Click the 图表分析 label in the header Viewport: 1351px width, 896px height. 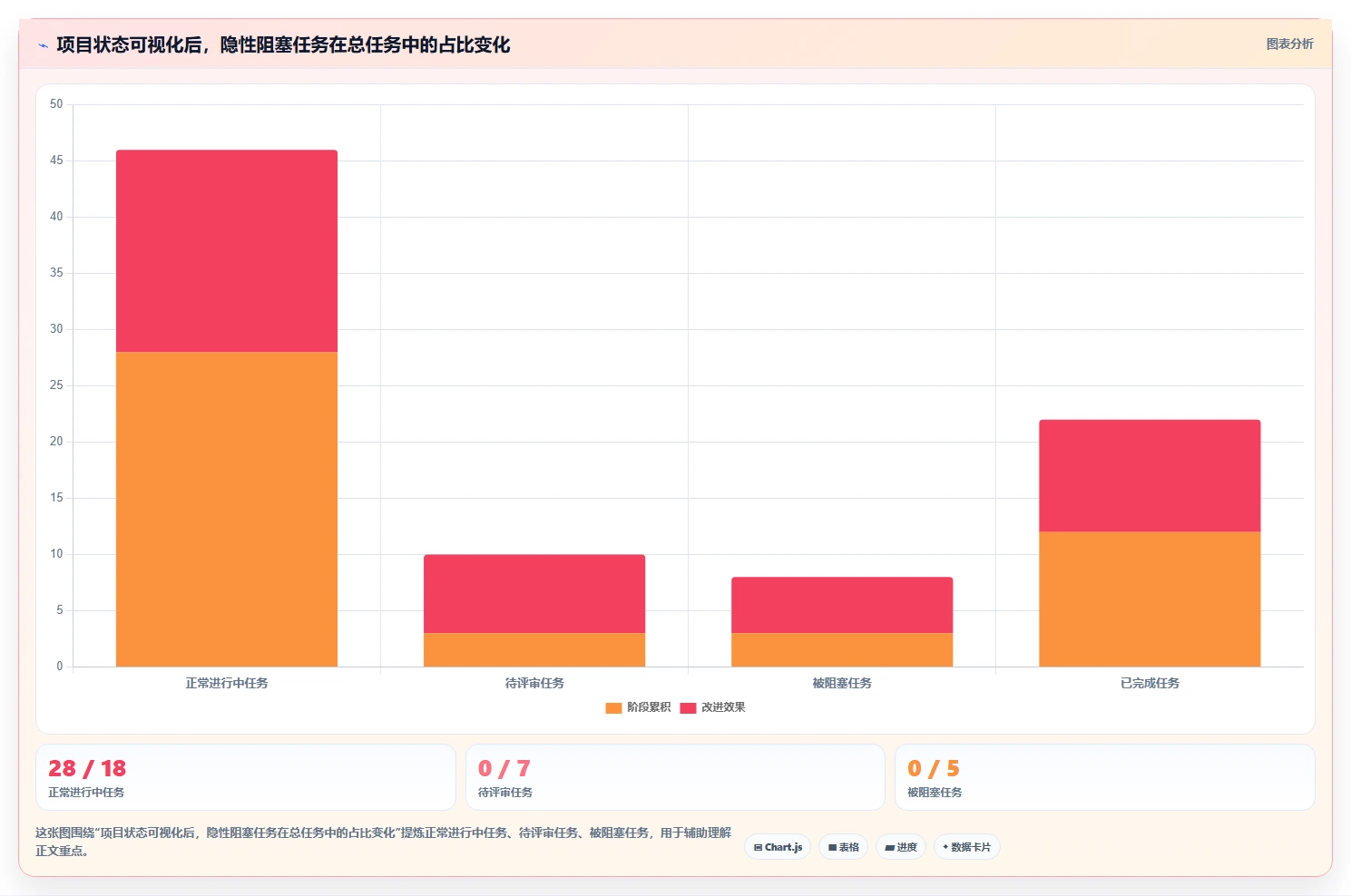tap(1289, 44)
